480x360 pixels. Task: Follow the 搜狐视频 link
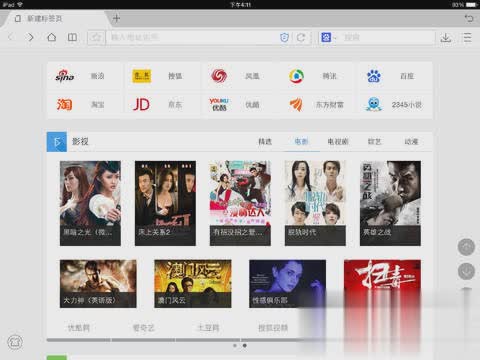tap(273, 328)
